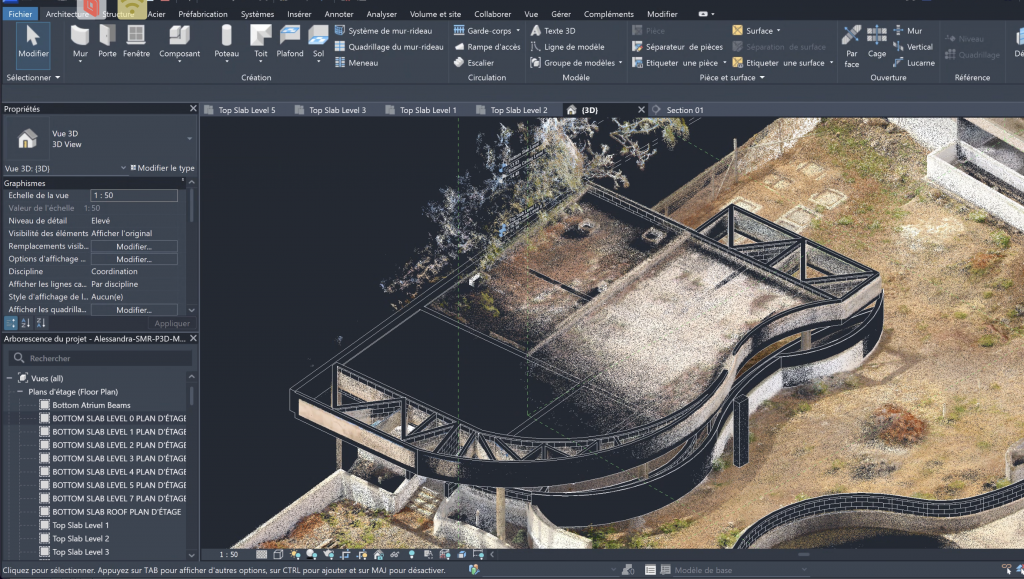Click the Modifier le type button
The width and height of the screenshot is (1024, 579).
click(164, 168)
